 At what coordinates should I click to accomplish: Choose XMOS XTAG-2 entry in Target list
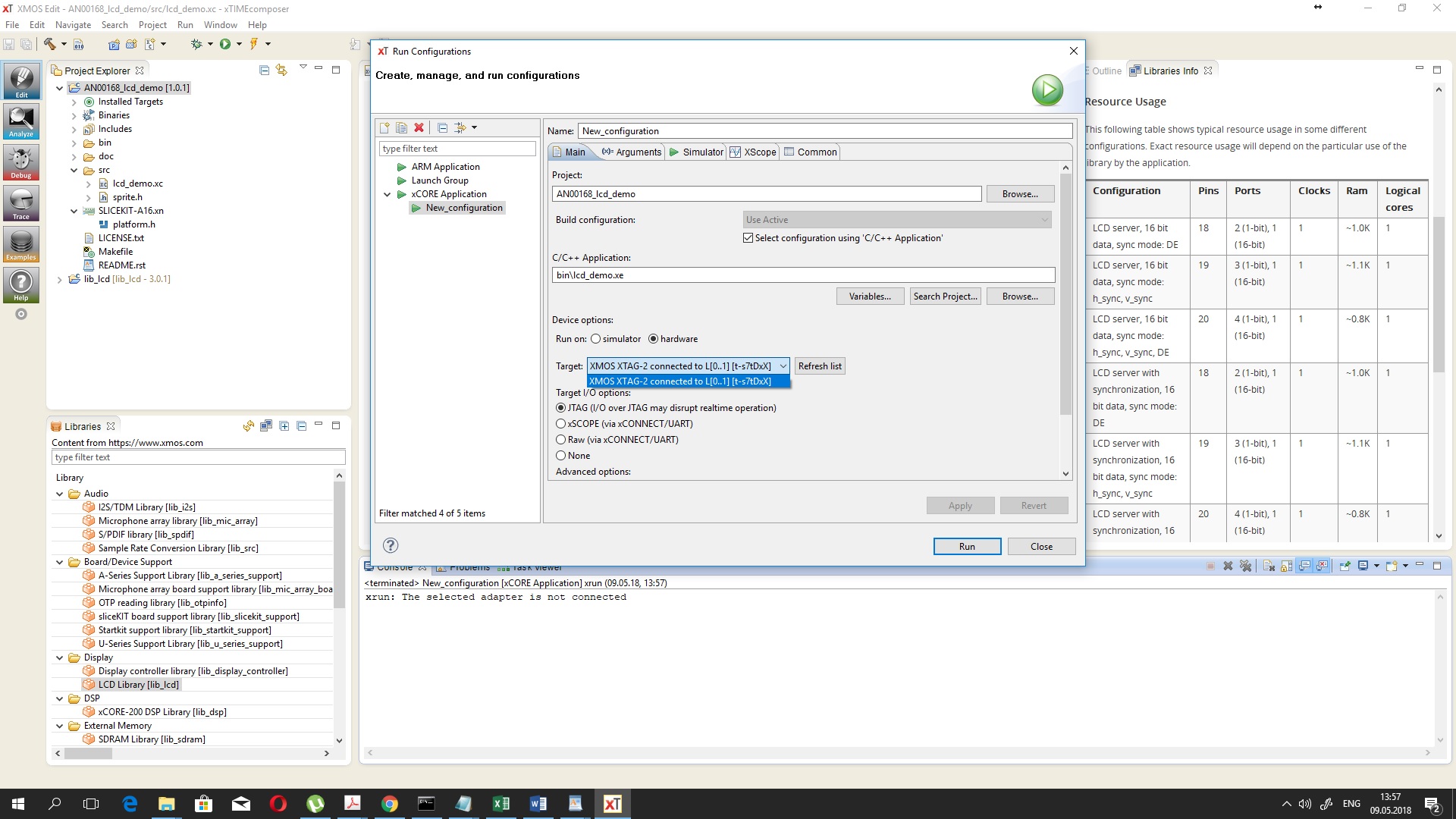[x=689, y=381]
